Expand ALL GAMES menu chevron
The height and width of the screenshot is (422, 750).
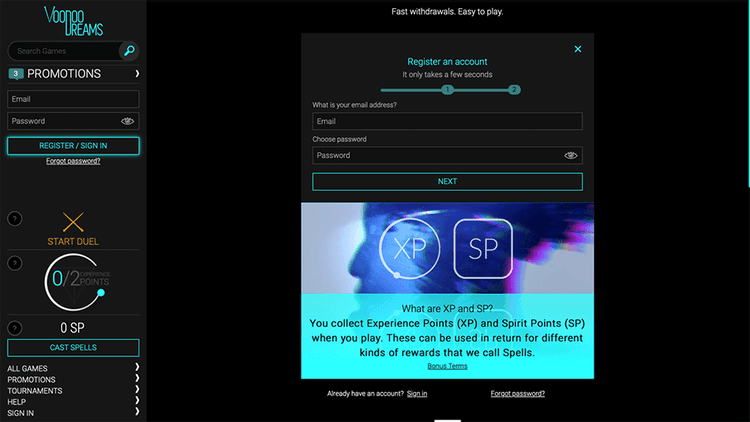pyautogui.click(x=137, y=367)
